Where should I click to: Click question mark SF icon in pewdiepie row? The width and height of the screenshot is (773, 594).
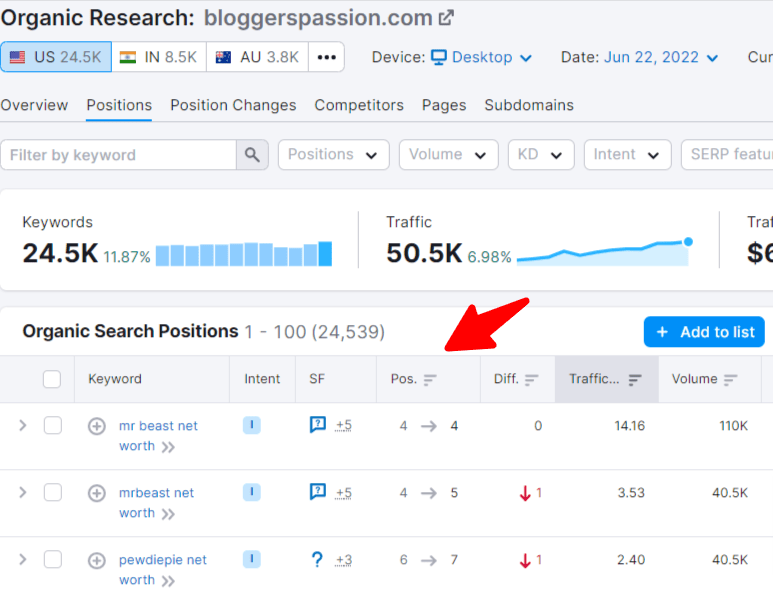tap(317, 559)
